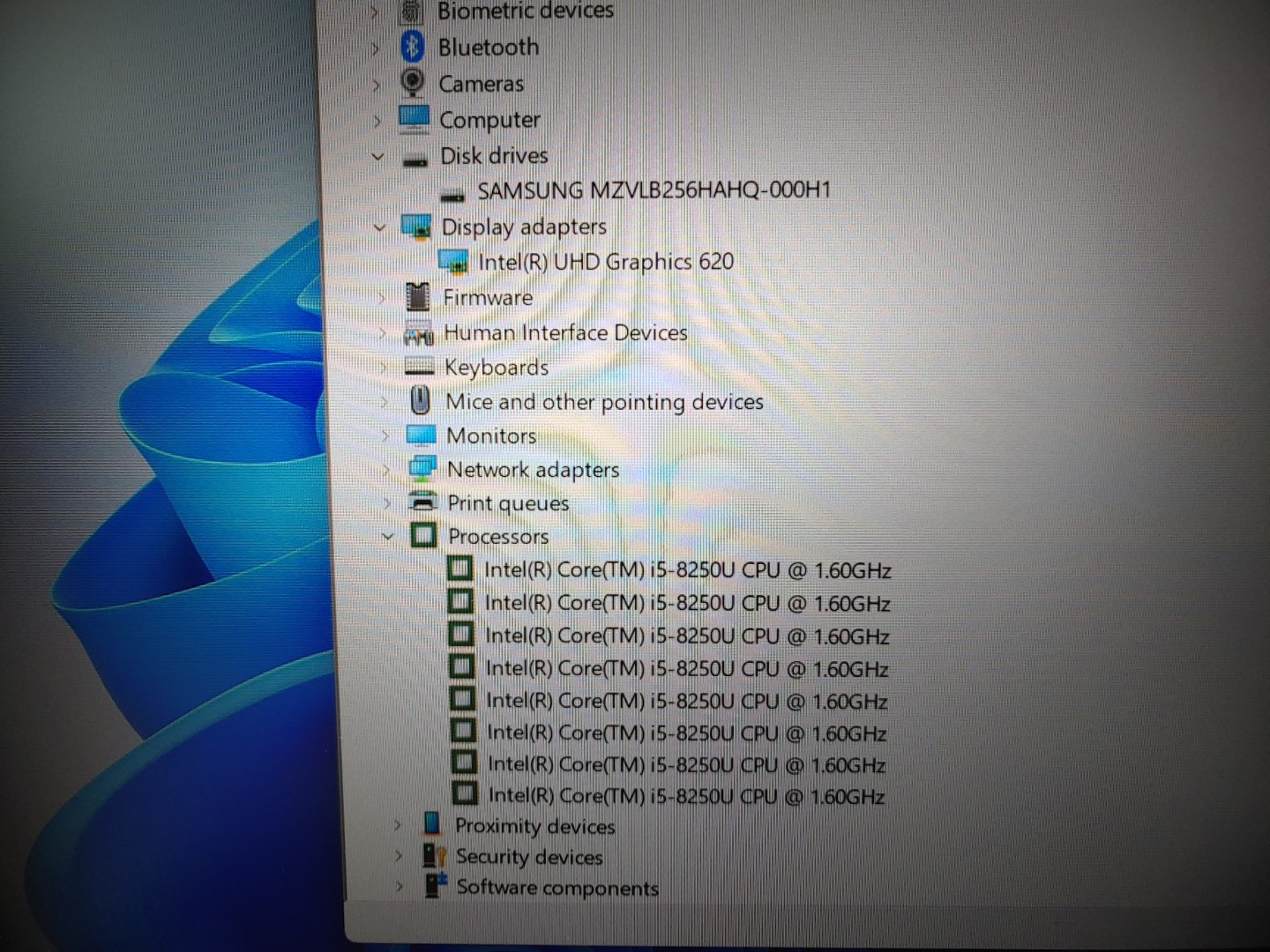Image resolution: width=1270 pixels, height=952 pixels.
Task: Collapse the Disk drives node
Action: pyautogui.click(x=378, y=157)
